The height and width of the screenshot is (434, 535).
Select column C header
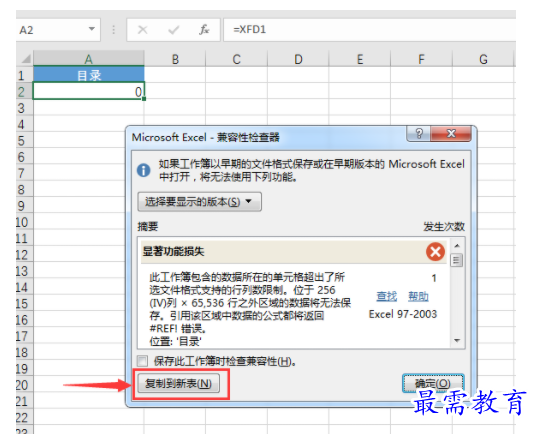pyautogui.click(x=236, y=59)
